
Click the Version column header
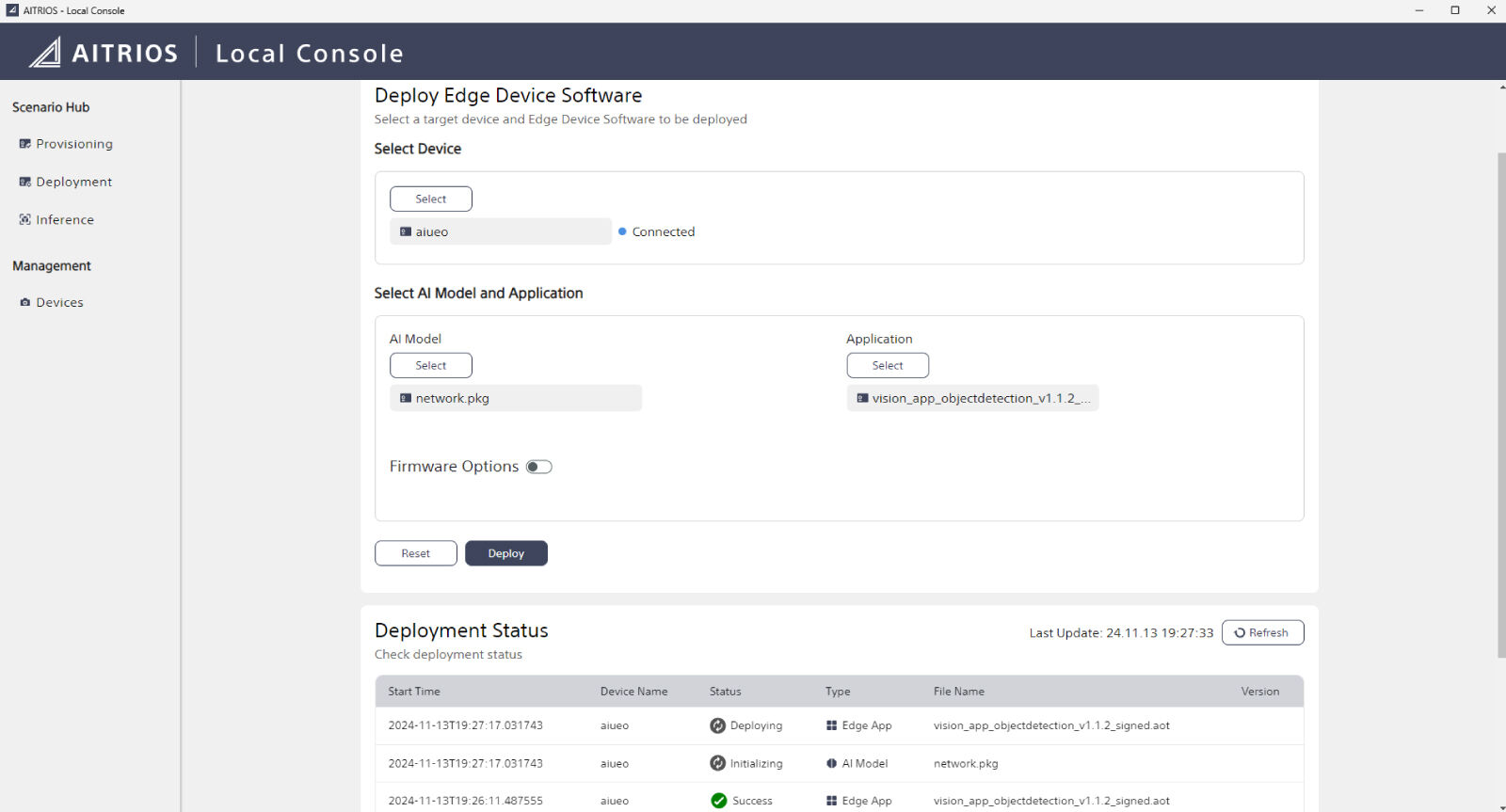point(1260,692)
